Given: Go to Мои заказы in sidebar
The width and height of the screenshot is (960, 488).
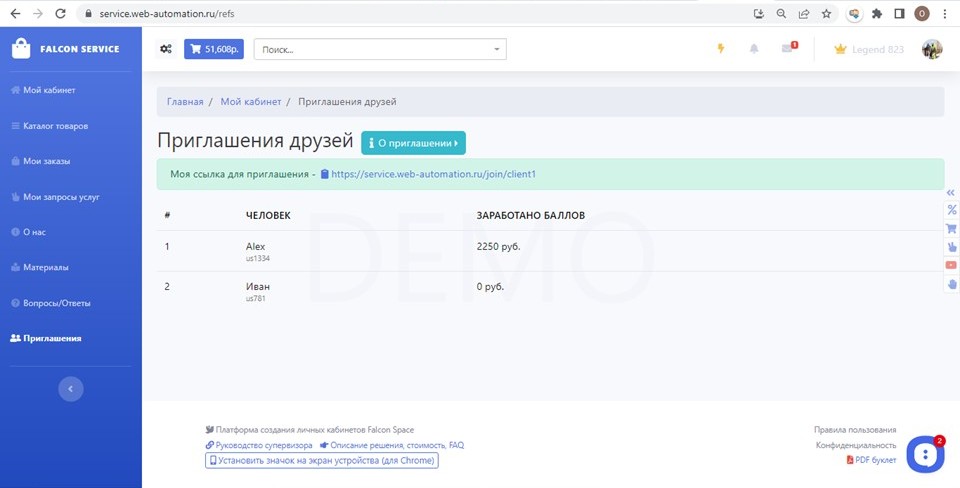Looking at the screenshot, I should [46, 161].
